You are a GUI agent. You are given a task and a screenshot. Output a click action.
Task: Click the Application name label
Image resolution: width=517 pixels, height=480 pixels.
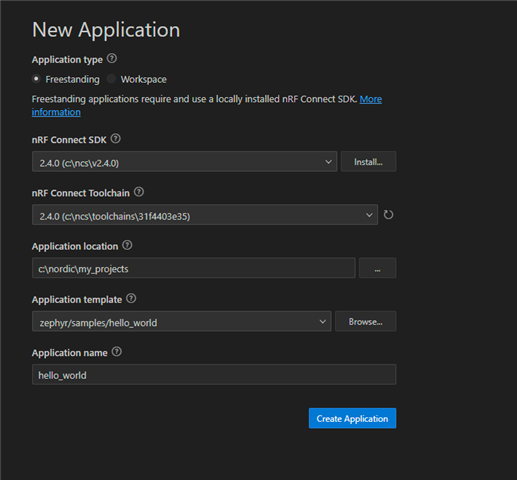70,353
